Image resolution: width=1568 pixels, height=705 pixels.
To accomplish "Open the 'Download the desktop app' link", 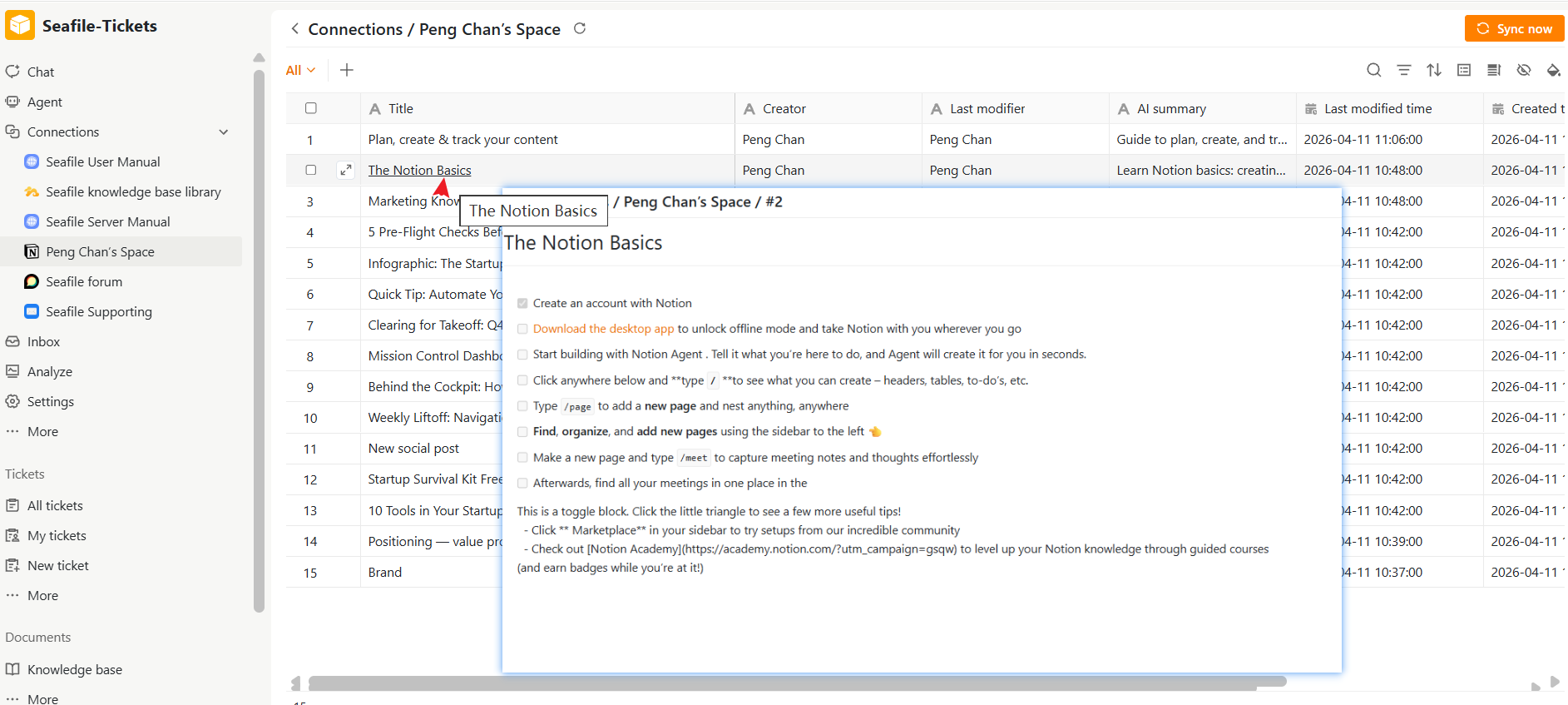I will click(603, 329).
